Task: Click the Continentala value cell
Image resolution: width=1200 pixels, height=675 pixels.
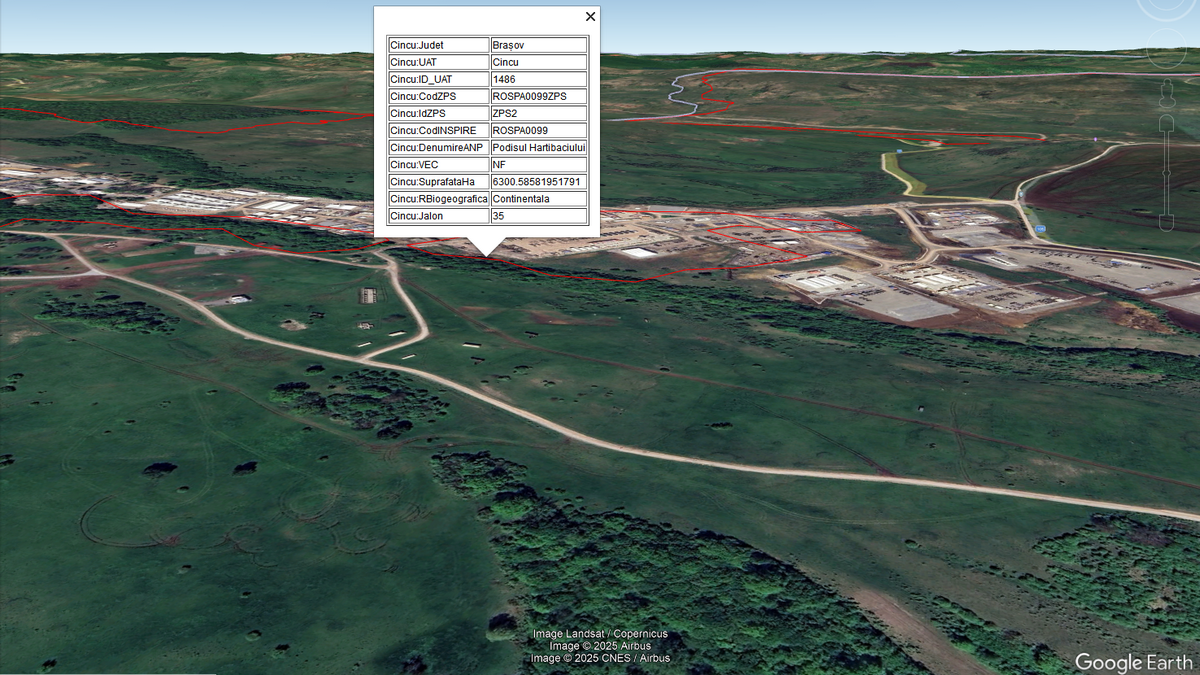Action: click(x=538, y=199)
